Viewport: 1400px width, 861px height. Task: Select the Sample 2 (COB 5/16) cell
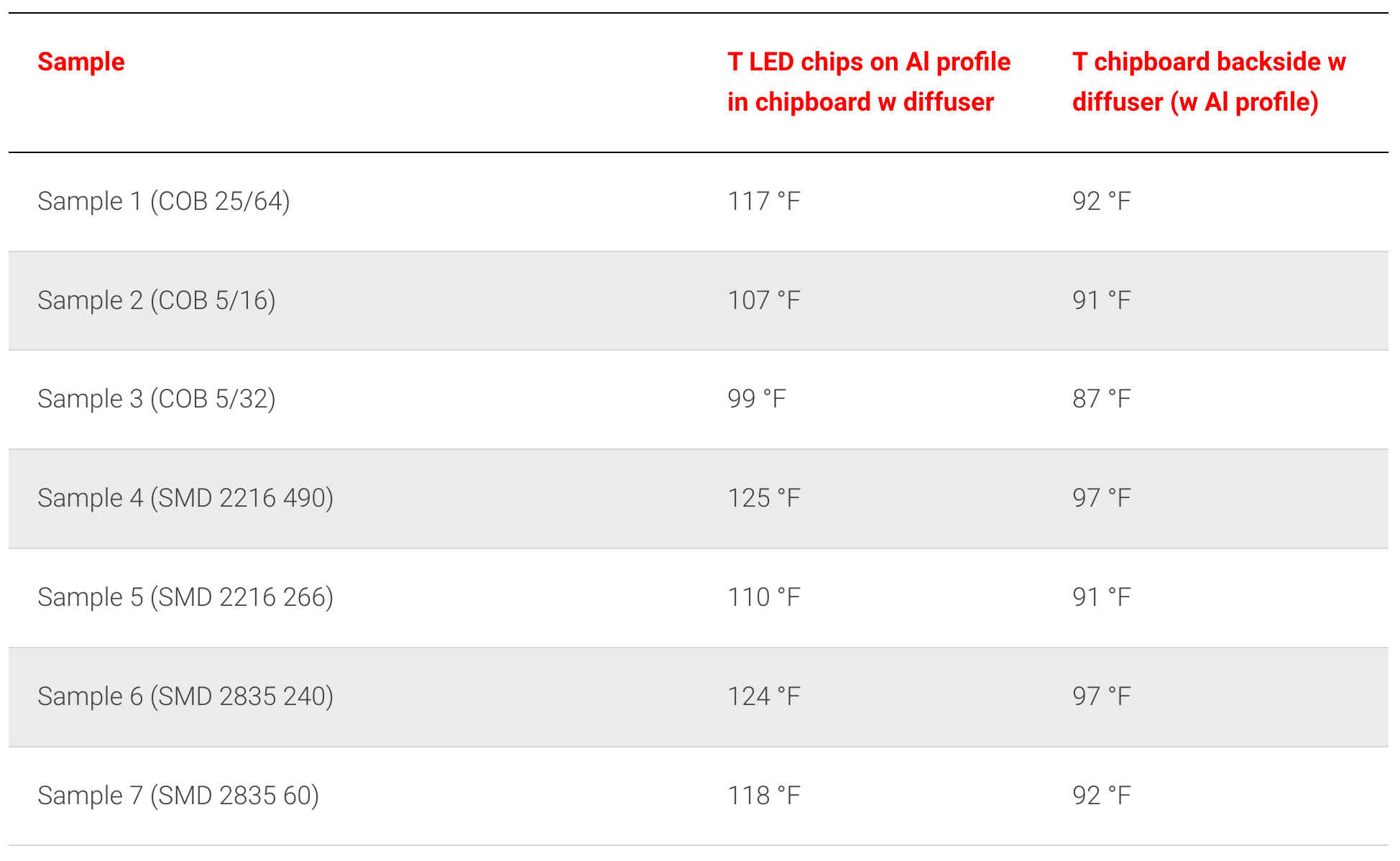click(x=157, y=300)
